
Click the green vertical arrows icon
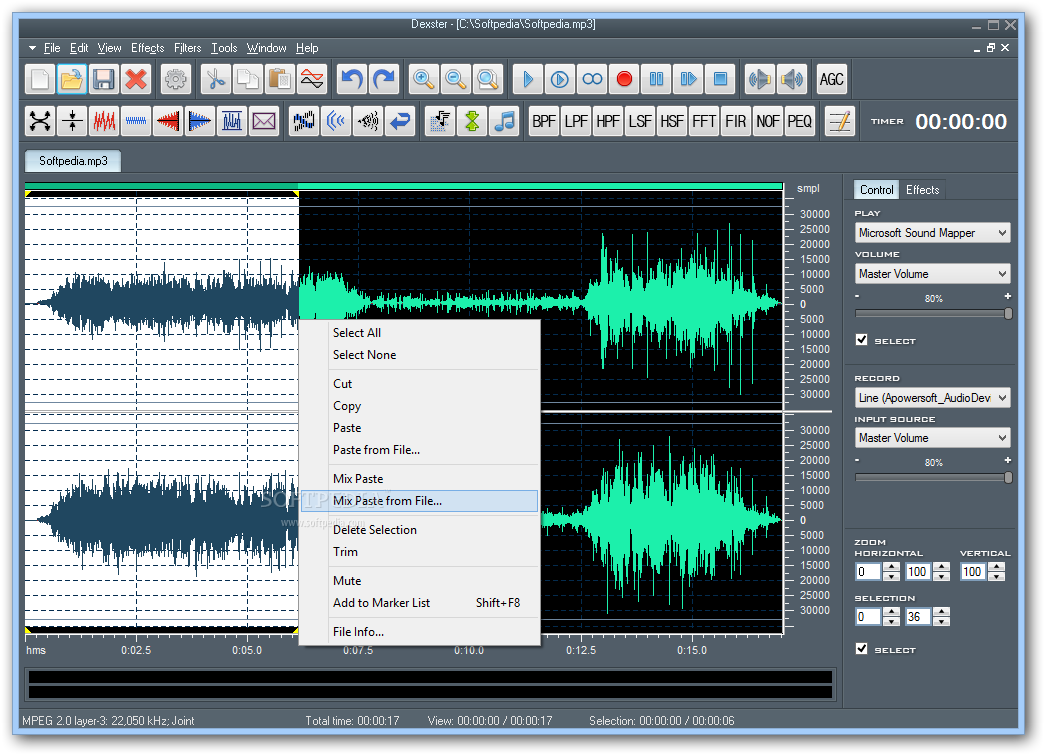[x=472, y=121]
